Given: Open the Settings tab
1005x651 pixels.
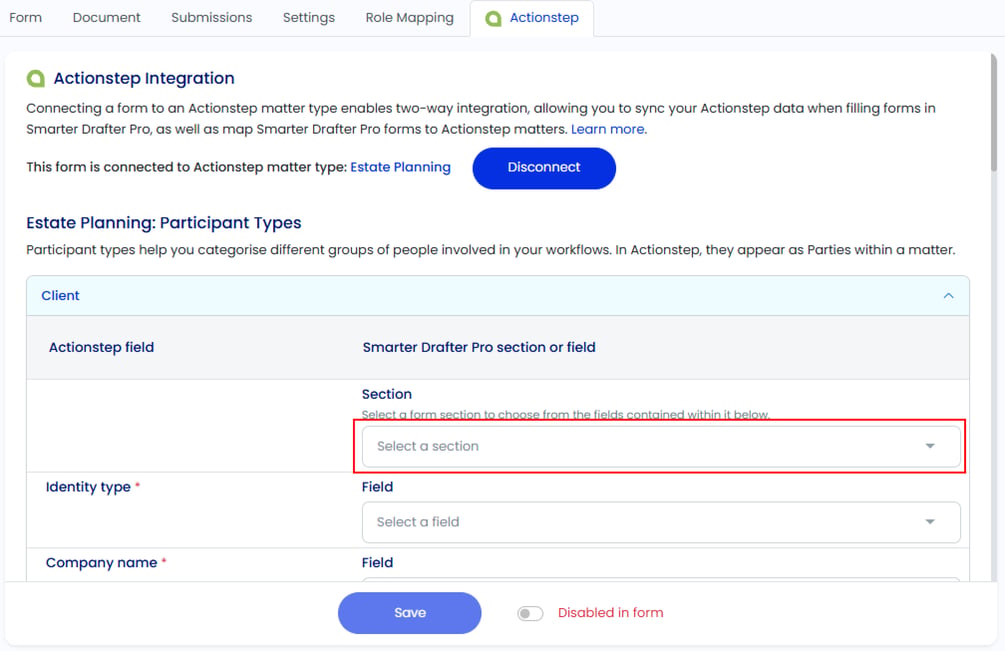Looking at the screenshot, I should 309,18.
